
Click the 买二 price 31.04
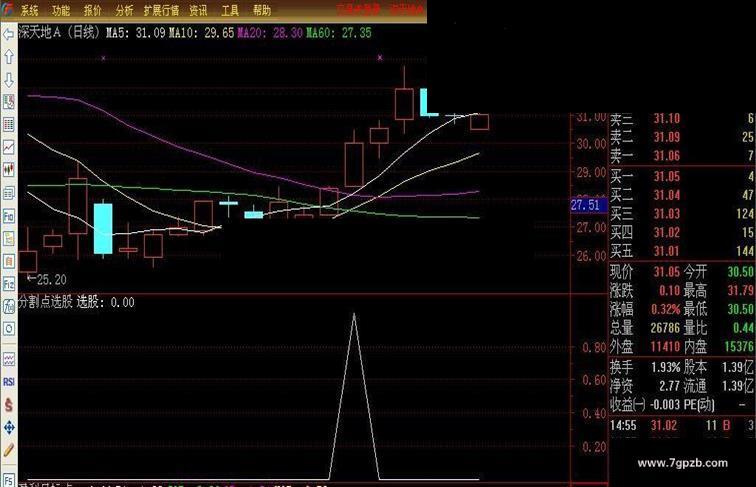667,195
